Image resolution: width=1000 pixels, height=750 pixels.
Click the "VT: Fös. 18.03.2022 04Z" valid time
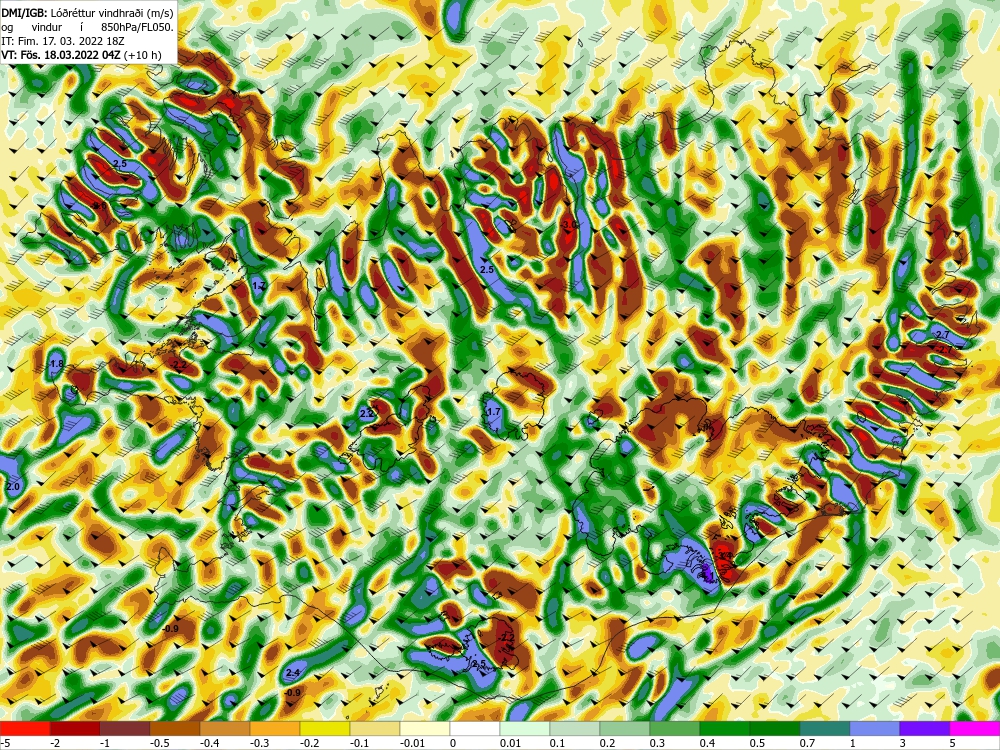[x=61, y=55]
